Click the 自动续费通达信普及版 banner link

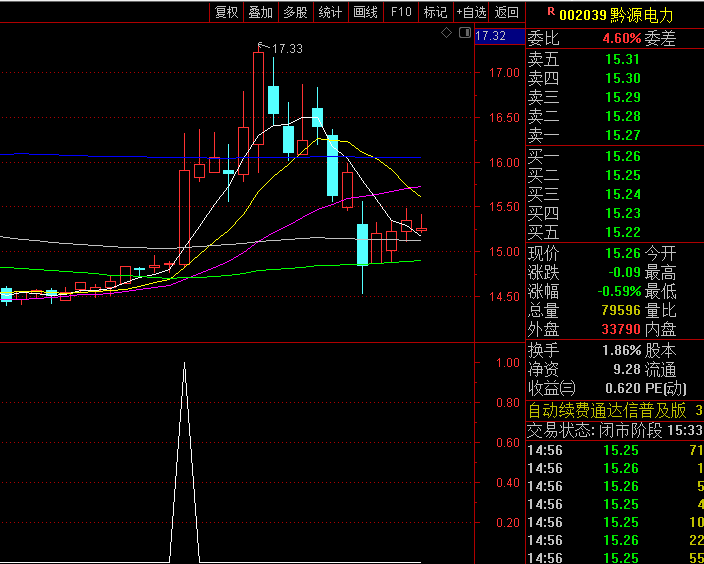[607, 410]
